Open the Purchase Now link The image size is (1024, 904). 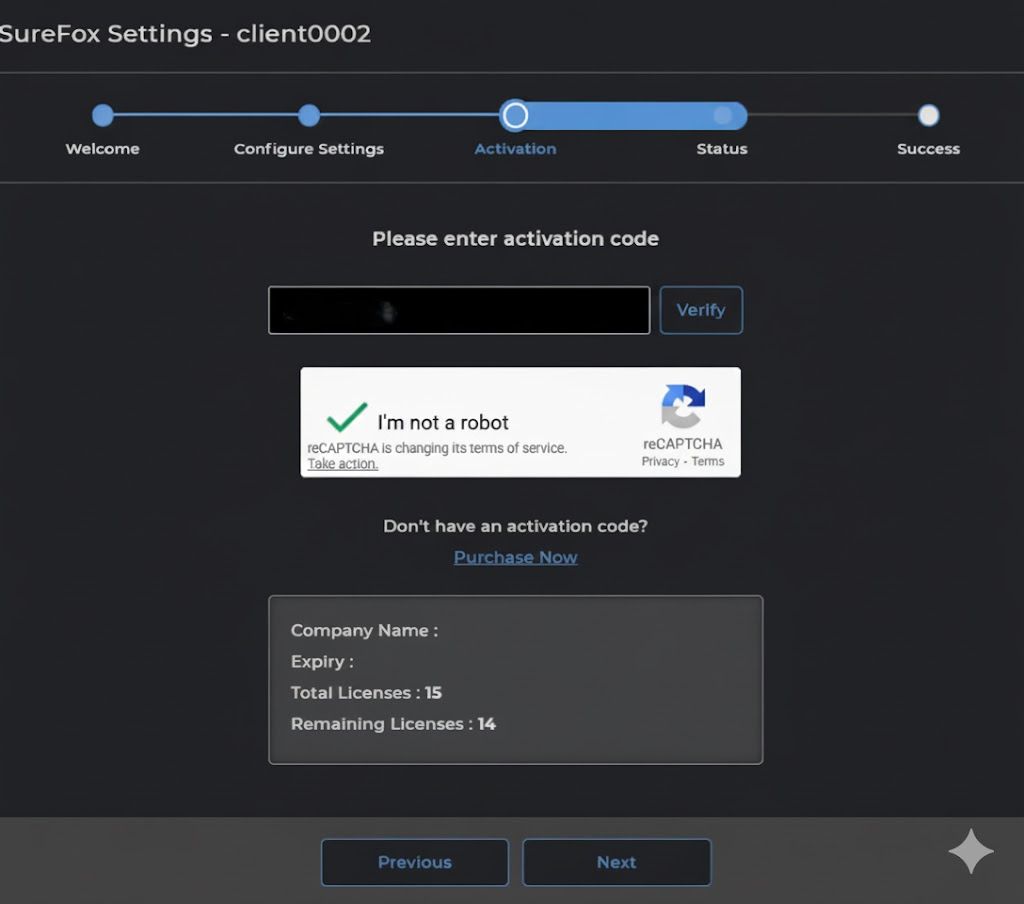click(515, 557)
